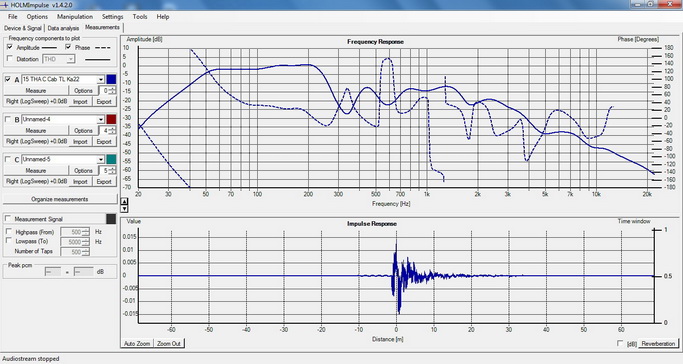
Task: Open slot B Unnamed-4 name dropdown
Action: coord(101,119)
